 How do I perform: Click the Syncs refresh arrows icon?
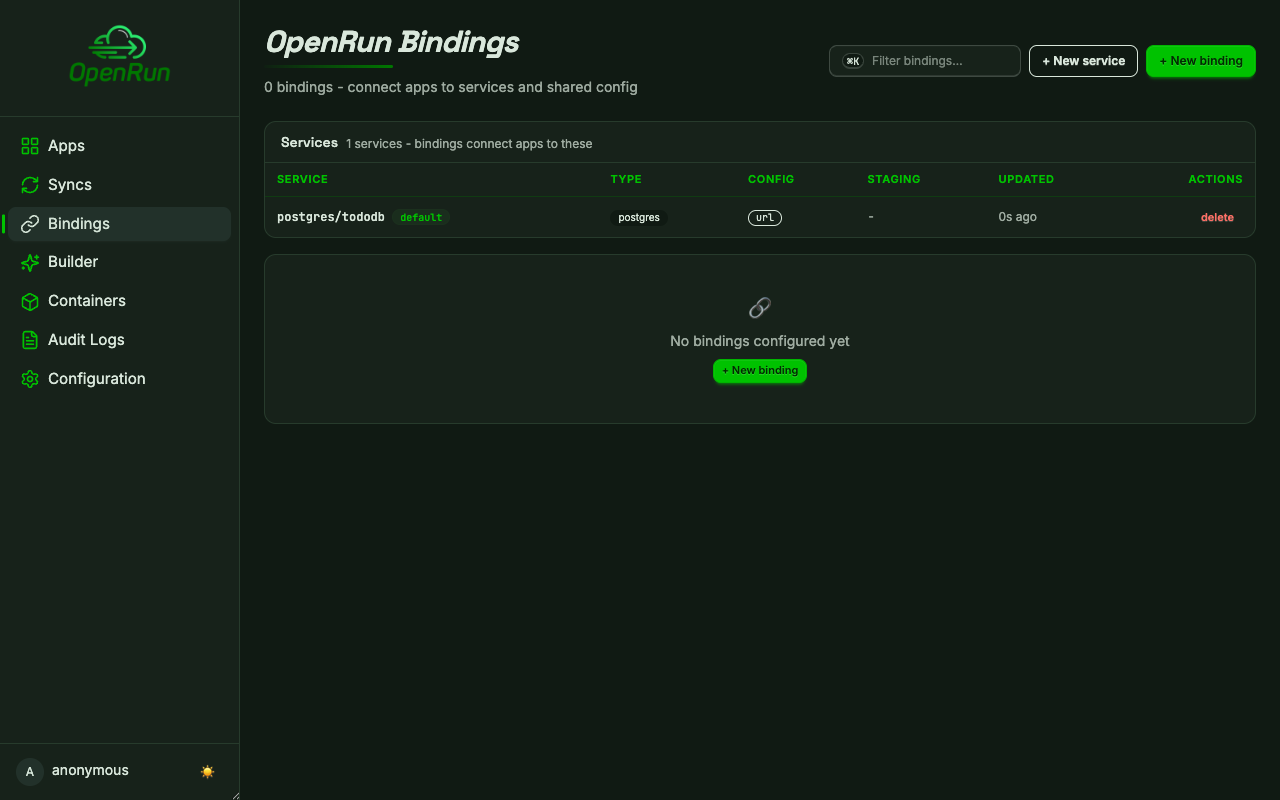pos(30,185)
